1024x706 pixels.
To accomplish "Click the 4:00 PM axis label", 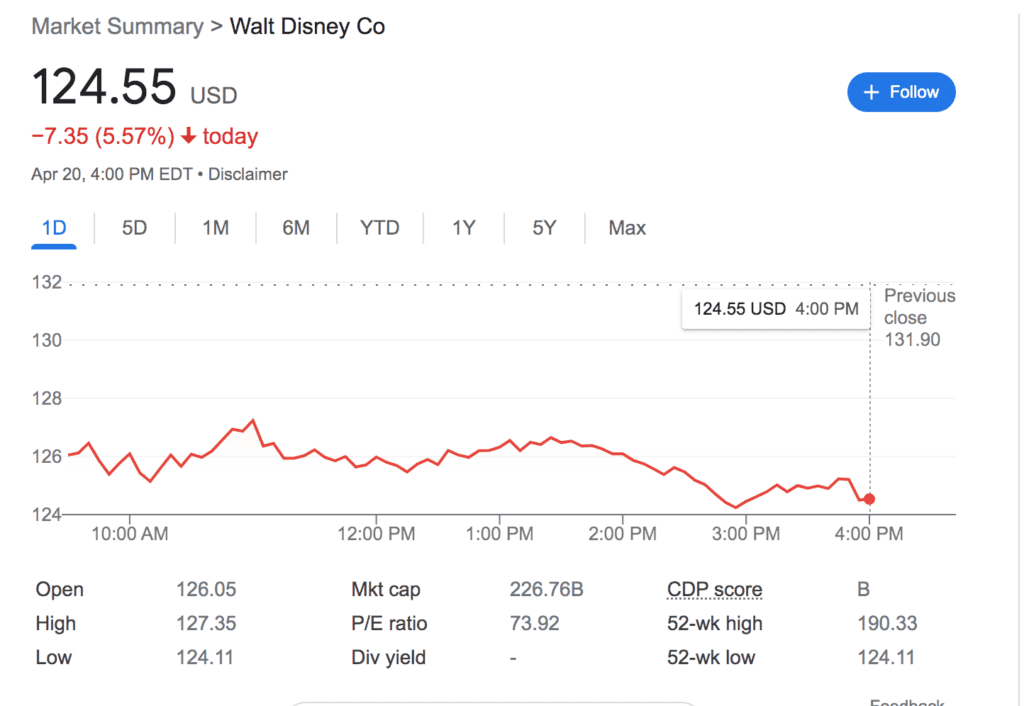I will (869, 534).
